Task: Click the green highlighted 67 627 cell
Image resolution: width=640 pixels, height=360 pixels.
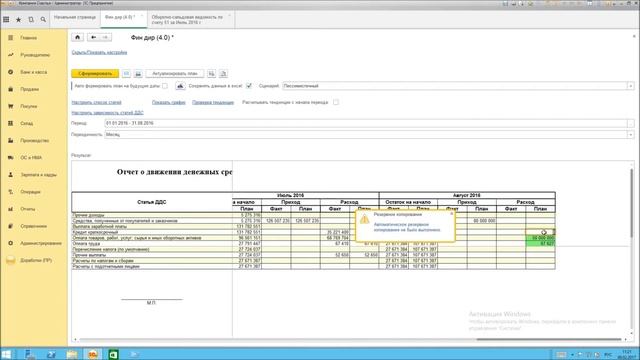Action: tap(540, 243)
